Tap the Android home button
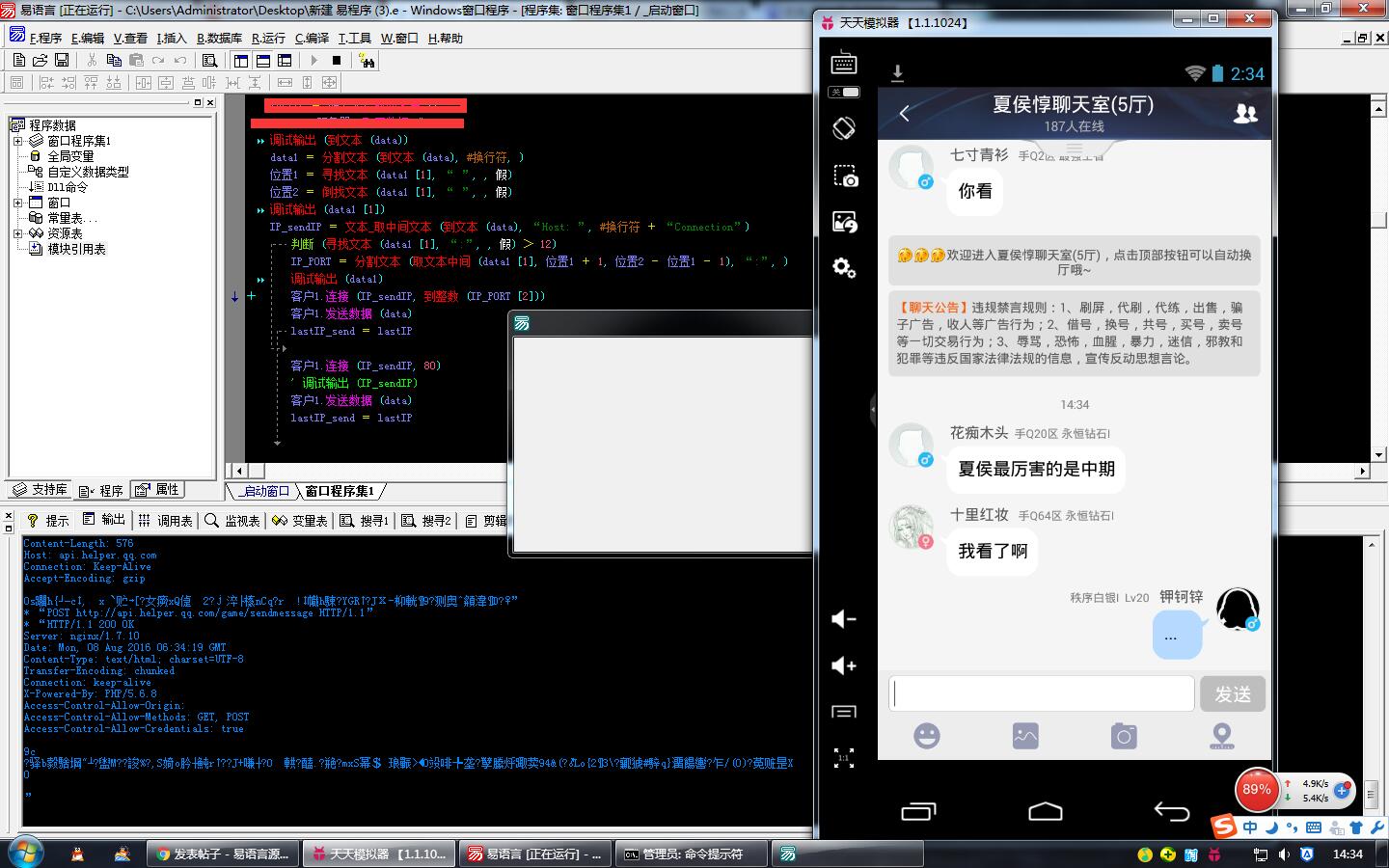The image size is (1389, 868). coord(1046,811)
